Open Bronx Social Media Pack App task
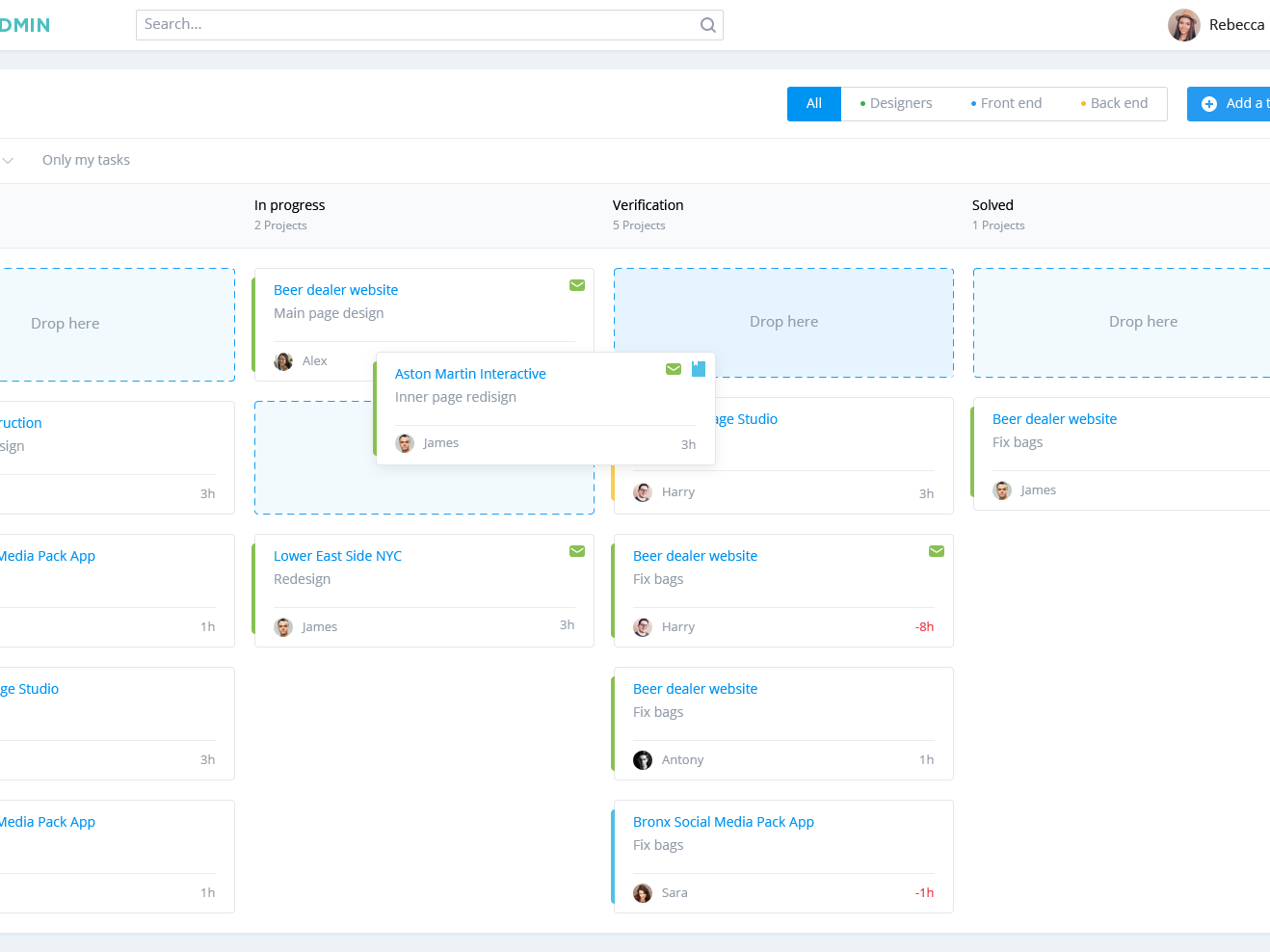Image resolution: width=1270 pixels, height=952 pixels. (x=723, y=822)
